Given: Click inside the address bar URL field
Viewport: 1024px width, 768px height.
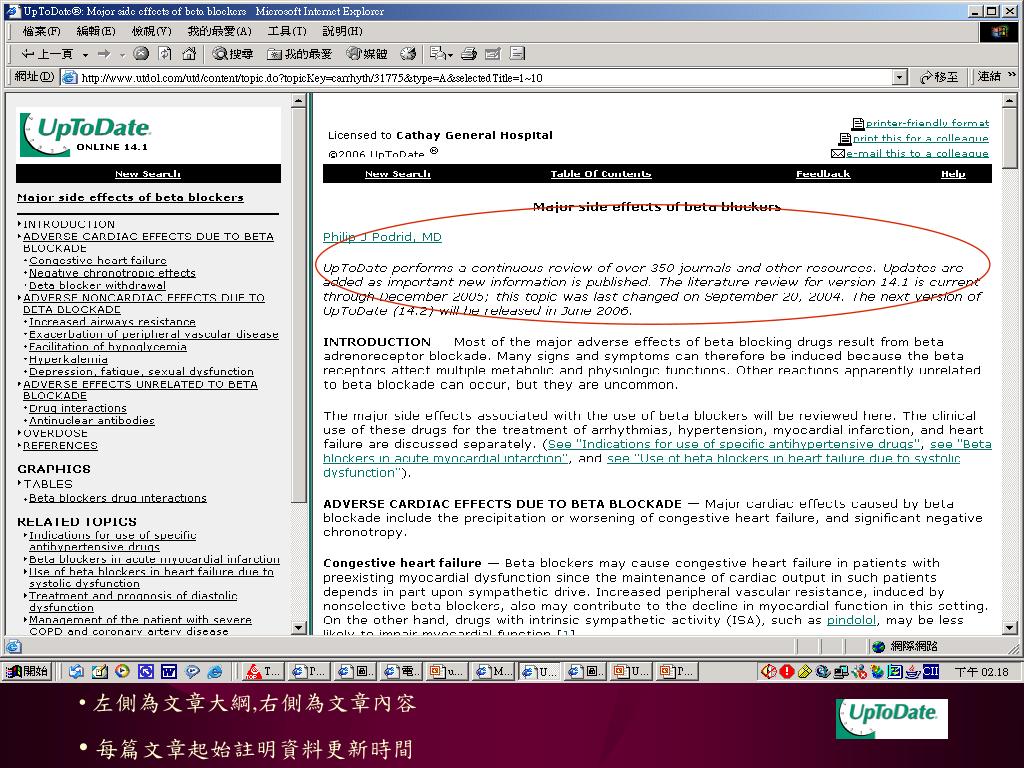Looking at the screenshot, I should pos(485,78).
